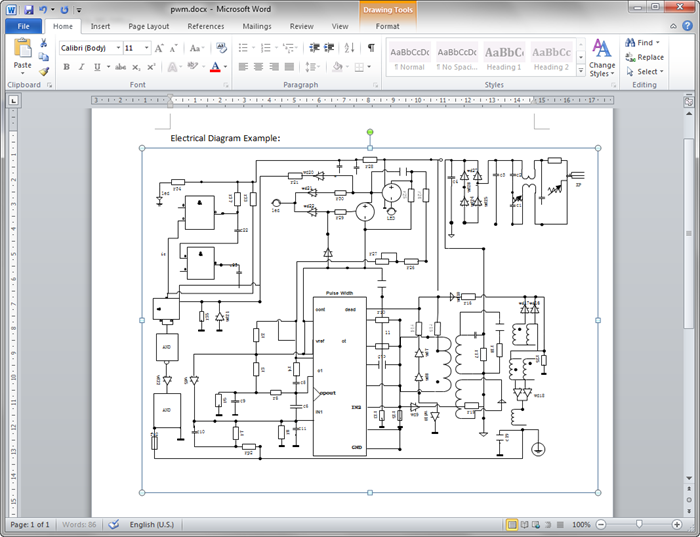Click the Cut scissors icon
700x537 pixels.
(44, 44)
